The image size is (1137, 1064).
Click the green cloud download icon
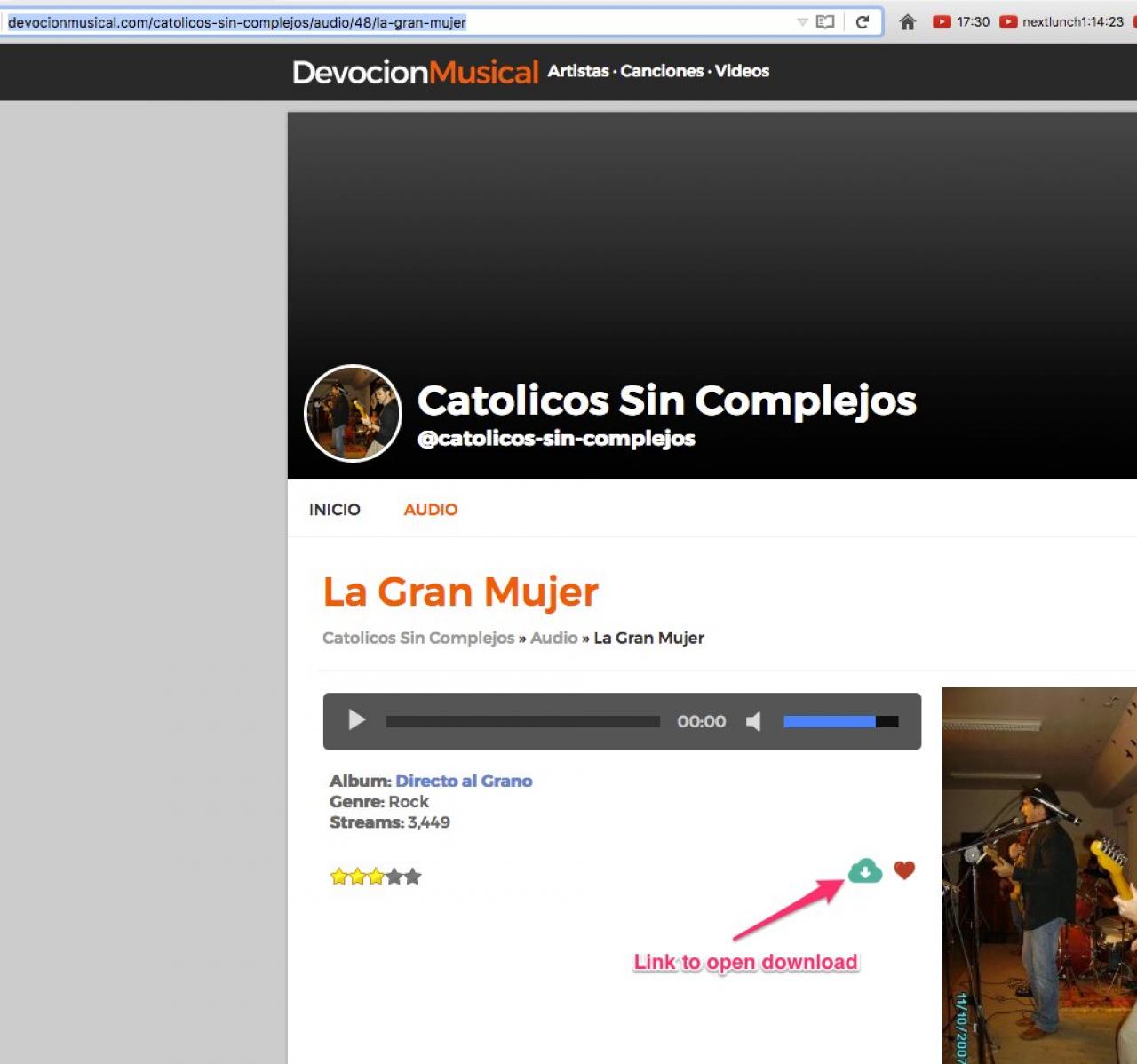click(x=864, y=871)
